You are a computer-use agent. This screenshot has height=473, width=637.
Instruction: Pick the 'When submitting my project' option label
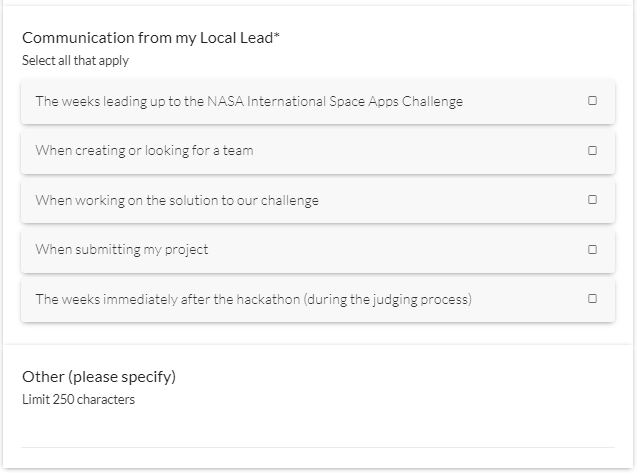tap(121, 250)
